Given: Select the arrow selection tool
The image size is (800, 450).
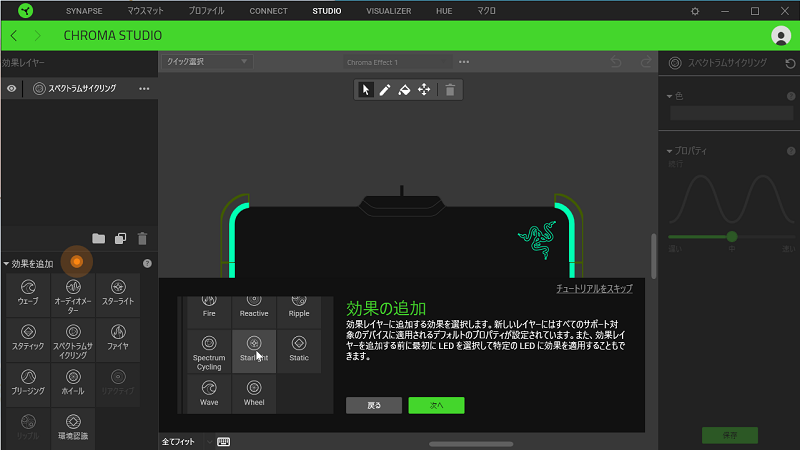Looking at the screenshot, I should coord(365,90).
